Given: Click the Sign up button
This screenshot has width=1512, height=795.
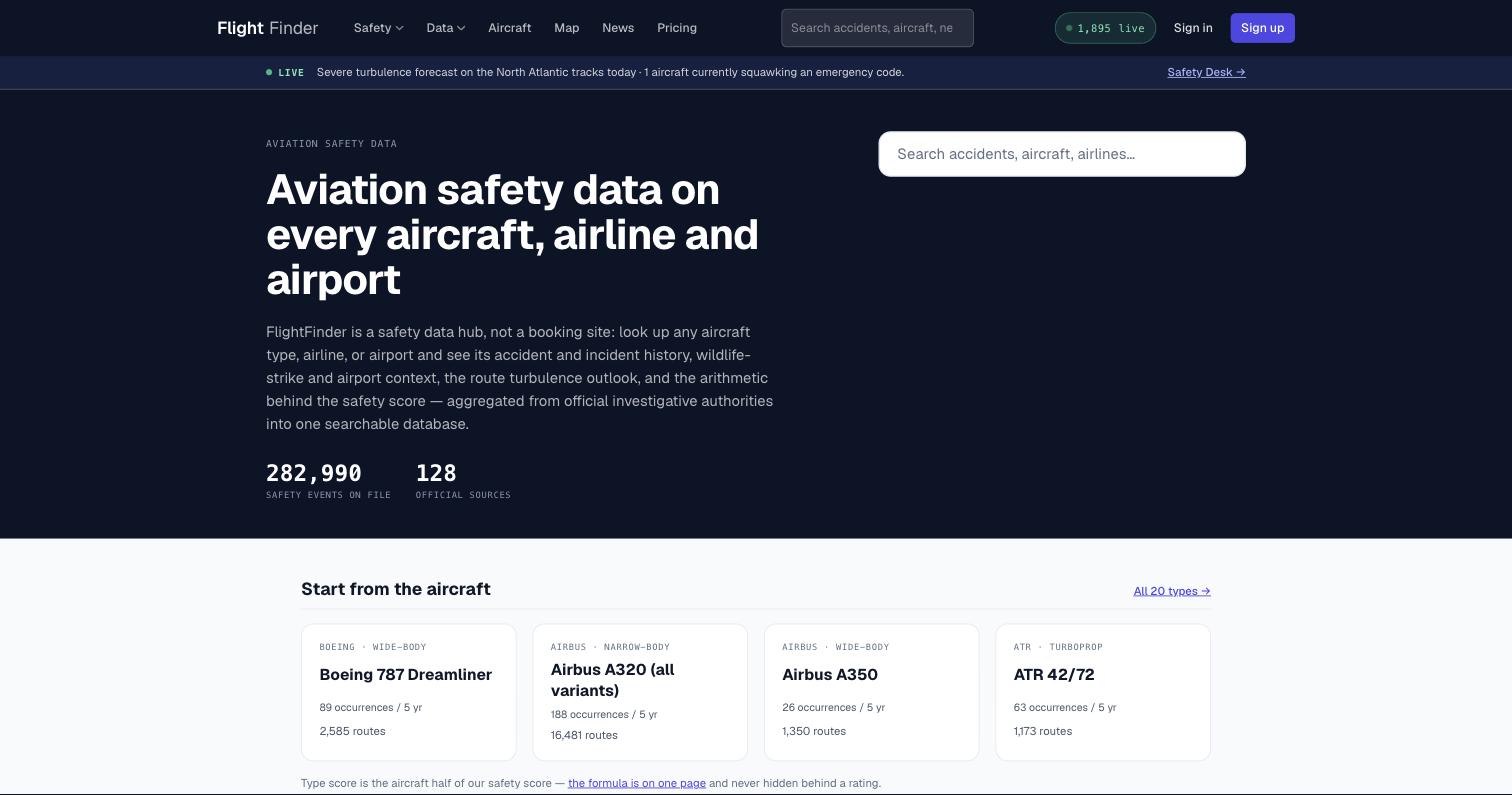Looking at the screenshot, I should tap(1262, 28).
